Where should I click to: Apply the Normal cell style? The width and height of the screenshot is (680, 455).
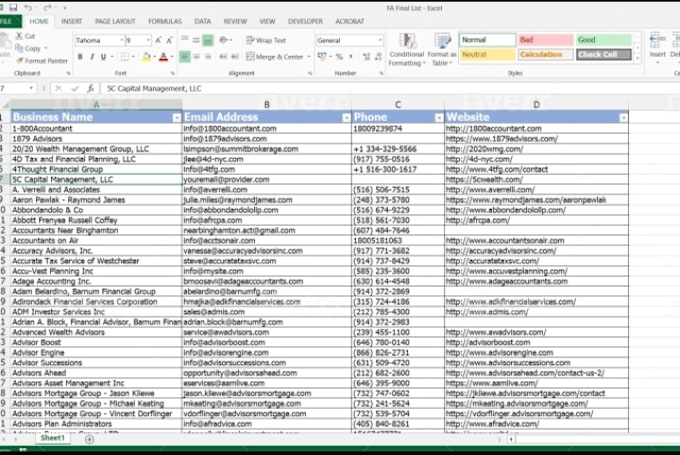(x=487, y=40)
